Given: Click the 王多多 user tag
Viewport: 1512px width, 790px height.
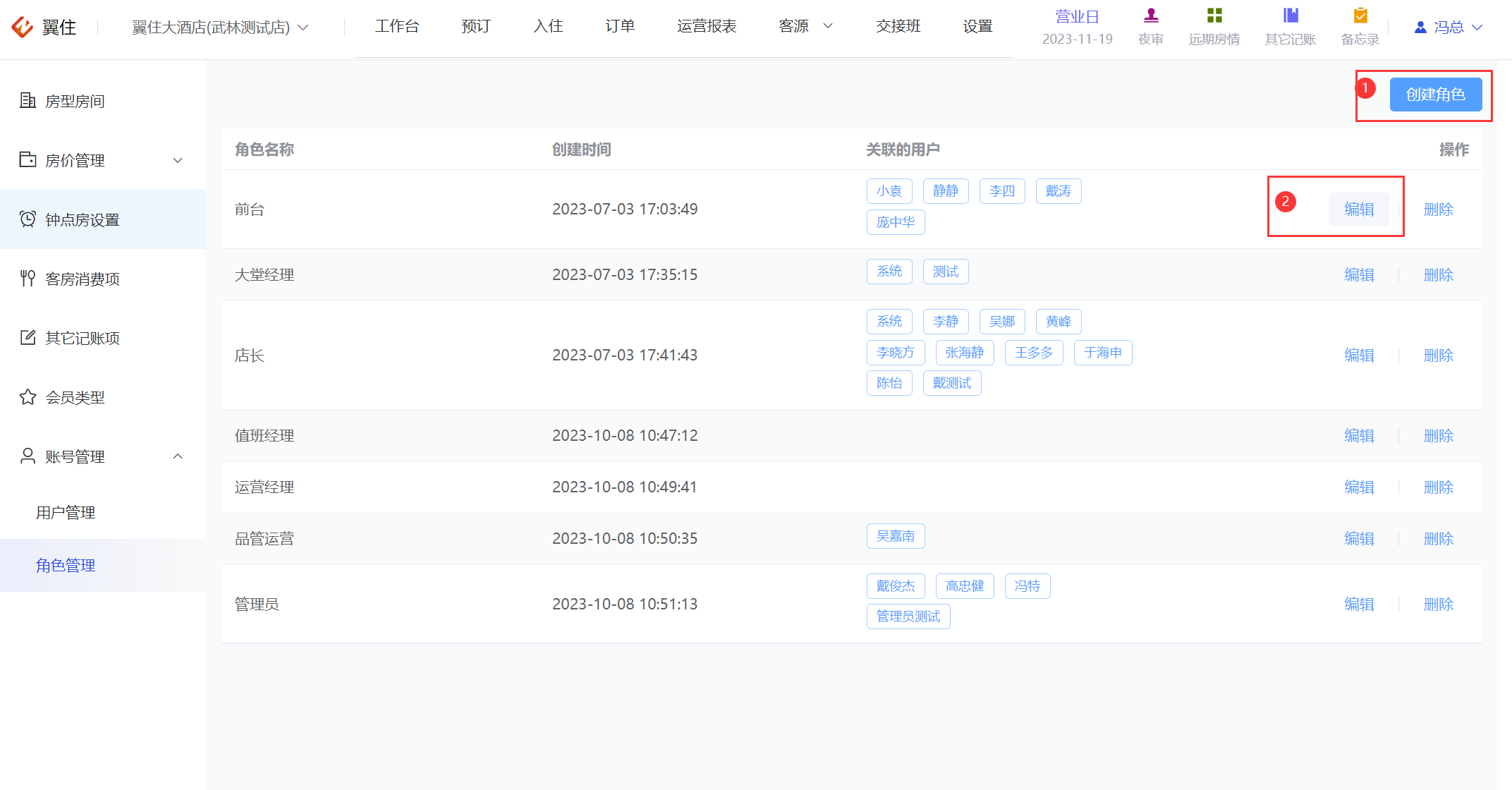Looking at the screenshot, I should [1034, 353].
